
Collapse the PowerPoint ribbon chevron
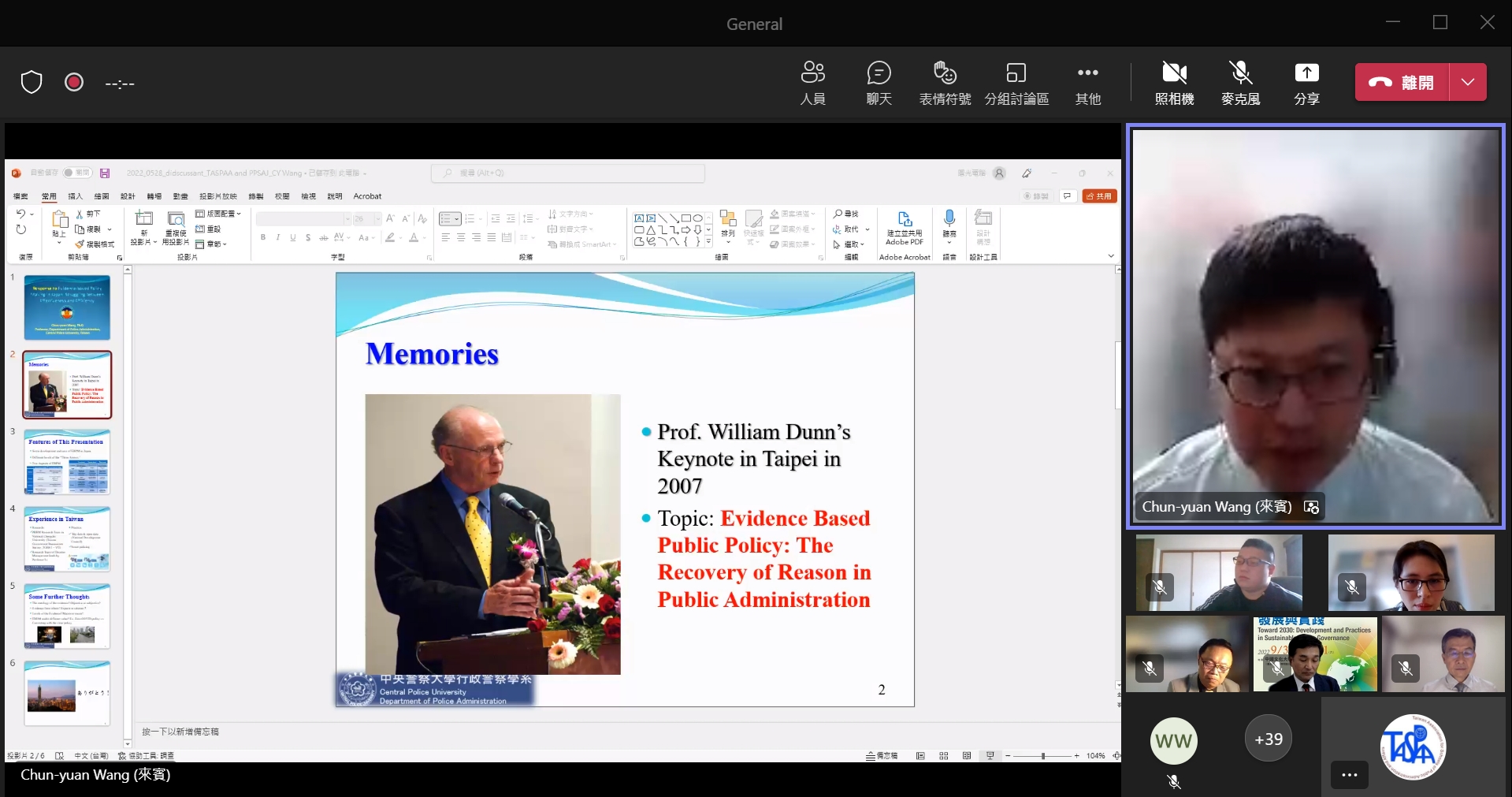pos(1111,256)
